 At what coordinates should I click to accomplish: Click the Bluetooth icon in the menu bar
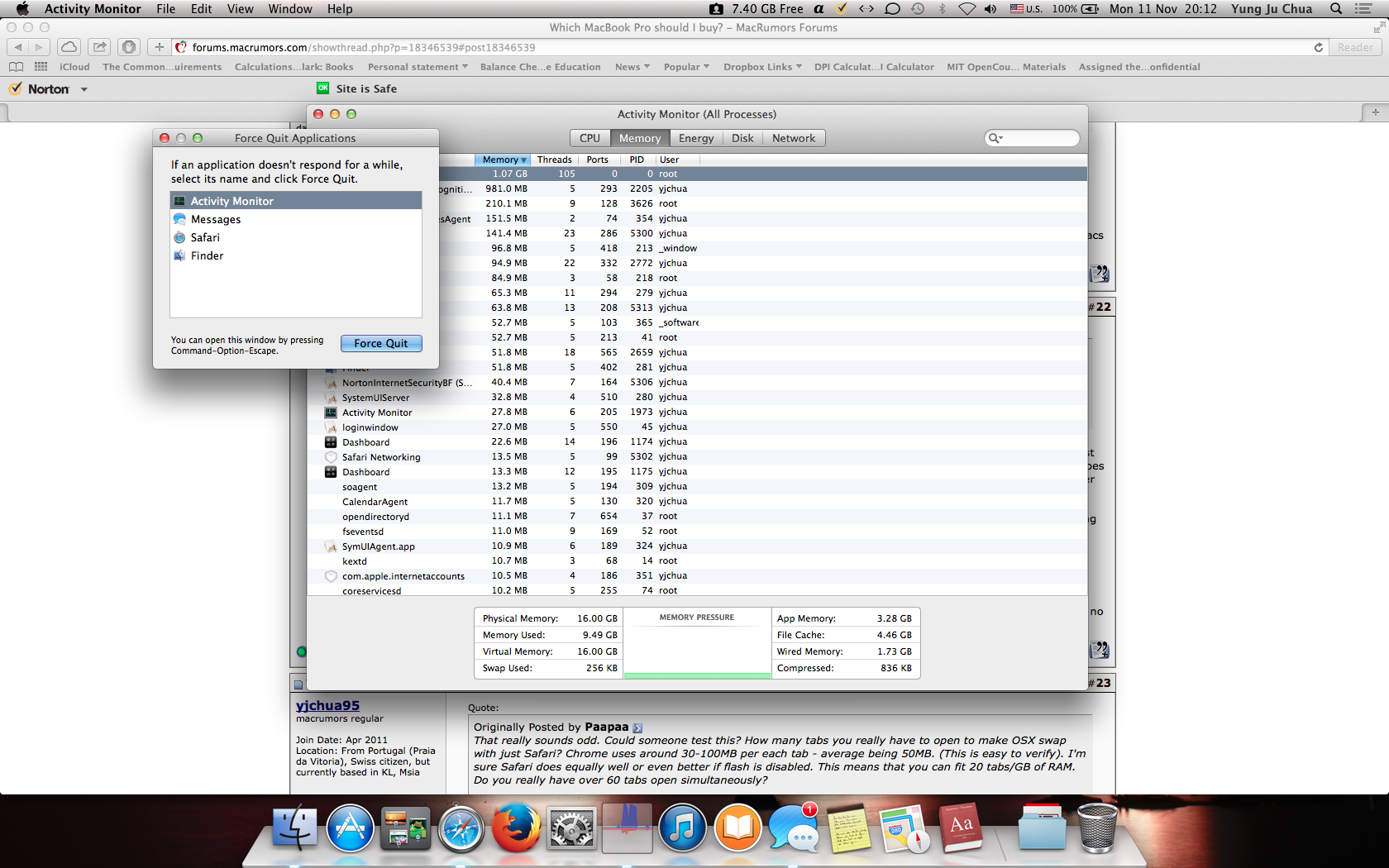[942, 9]
